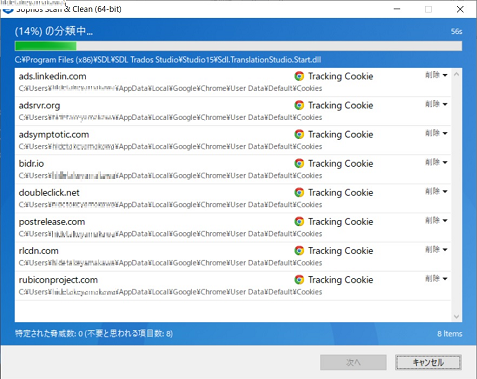
Task: Click the Chrome icon in rubiconproject.com row
Action: click(x=299, y=280)
